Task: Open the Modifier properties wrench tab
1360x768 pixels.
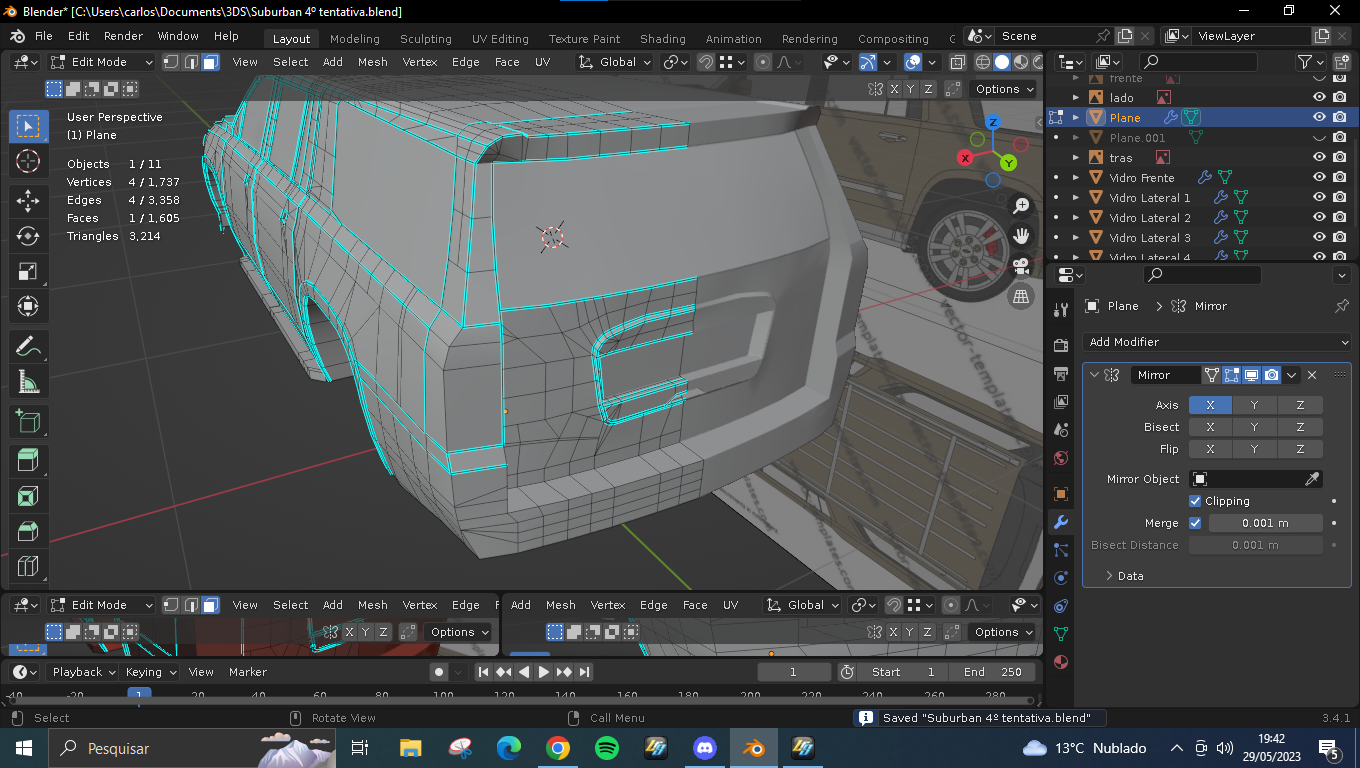Action: click(x=1061, y=522)
